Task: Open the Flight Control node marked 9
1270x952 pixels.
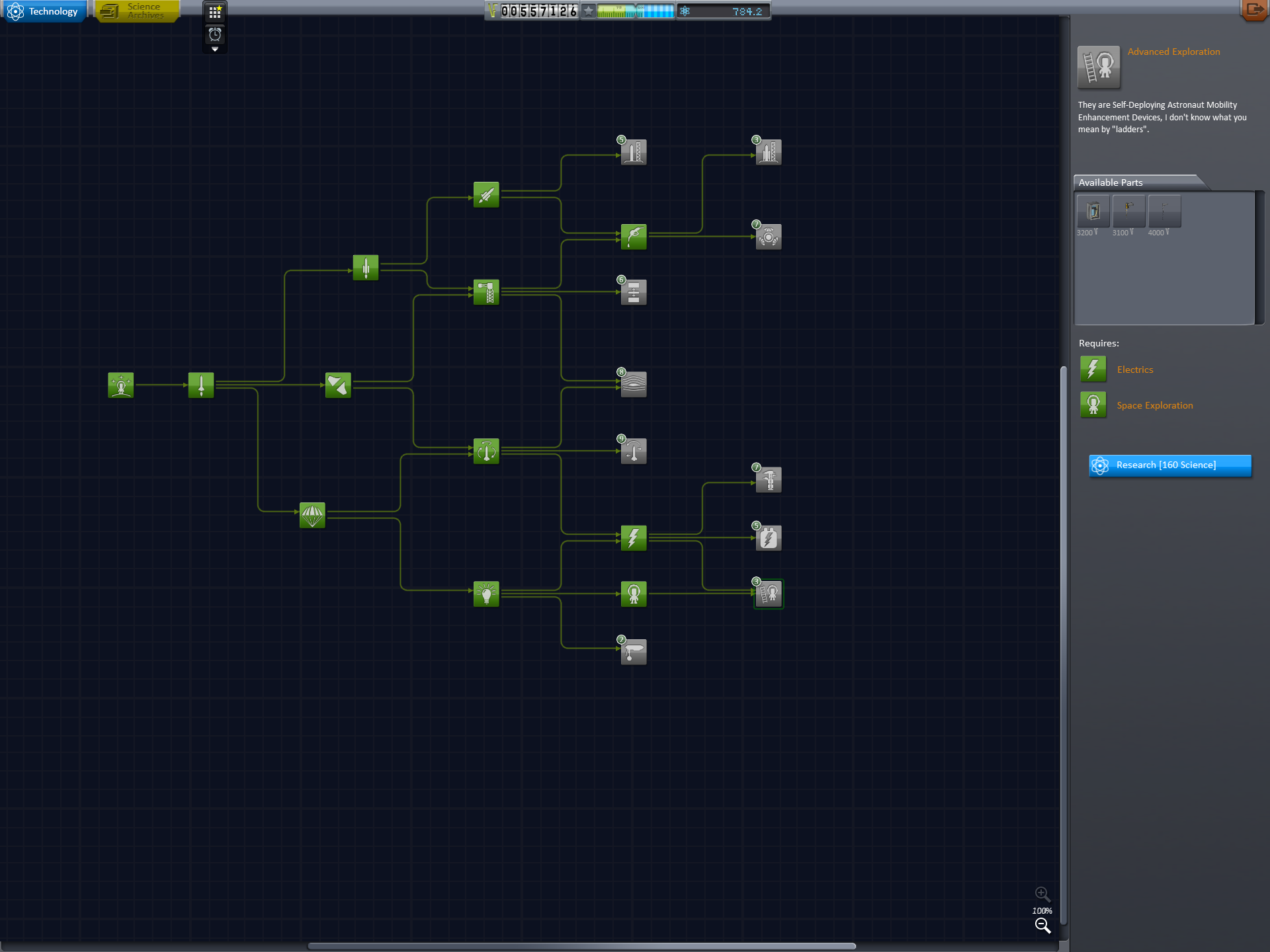Action: pos(634,451)
